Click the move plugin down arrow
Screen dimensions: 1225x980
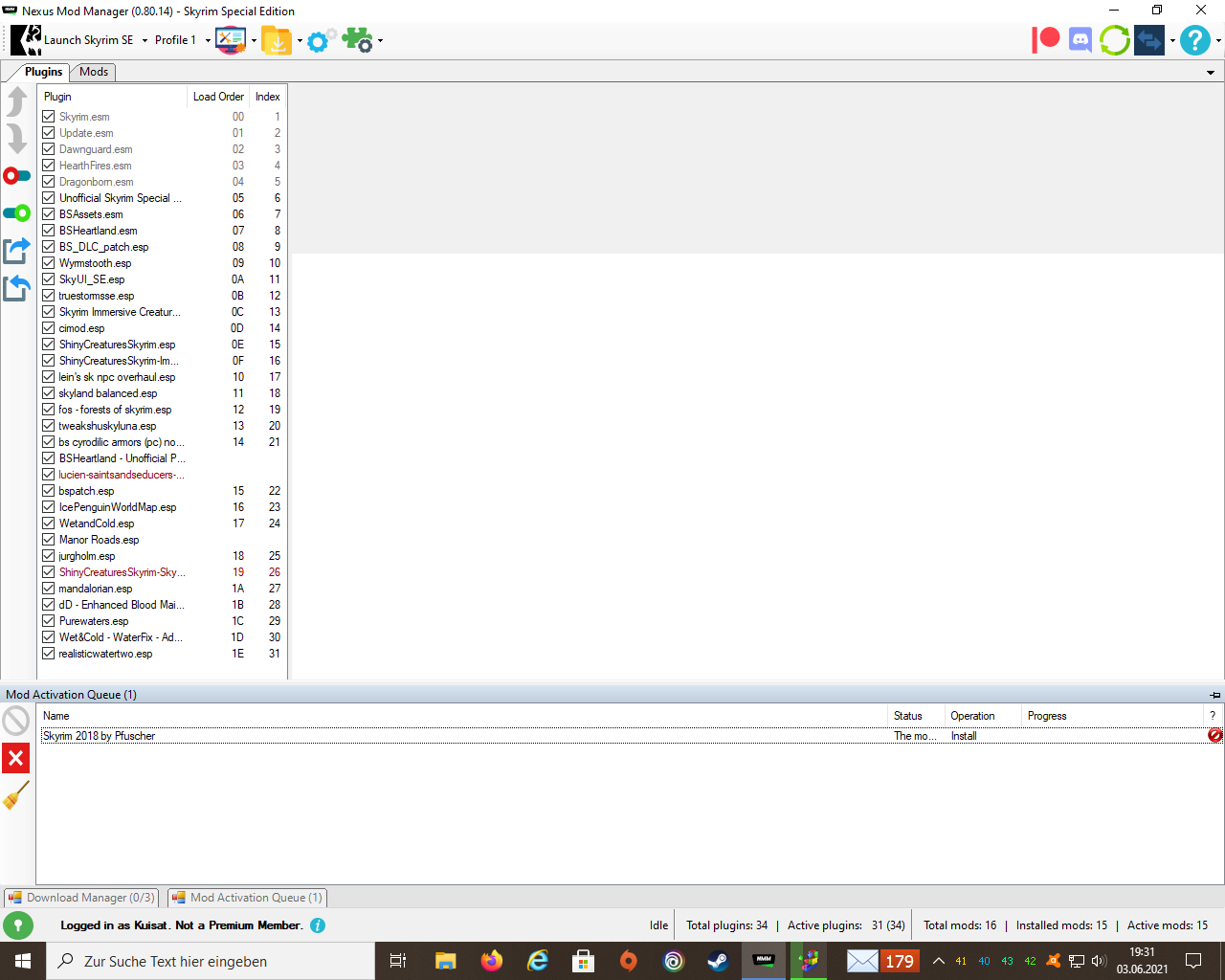click(17, 139)
